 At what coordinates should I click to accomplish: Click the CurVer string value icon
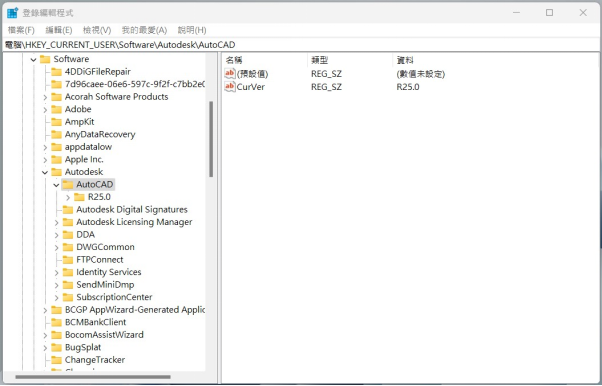pyautogui.click(x=230, y=86)
